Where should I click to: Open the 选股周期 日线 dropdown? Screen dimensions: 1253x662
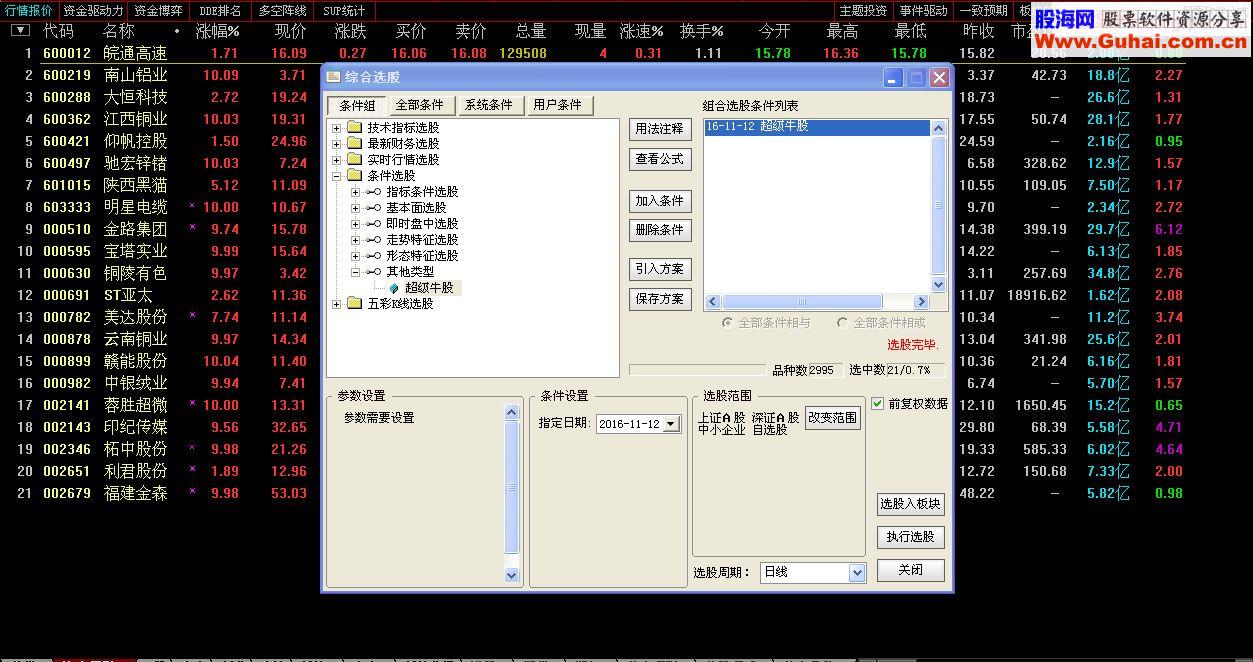pos(856,573)
